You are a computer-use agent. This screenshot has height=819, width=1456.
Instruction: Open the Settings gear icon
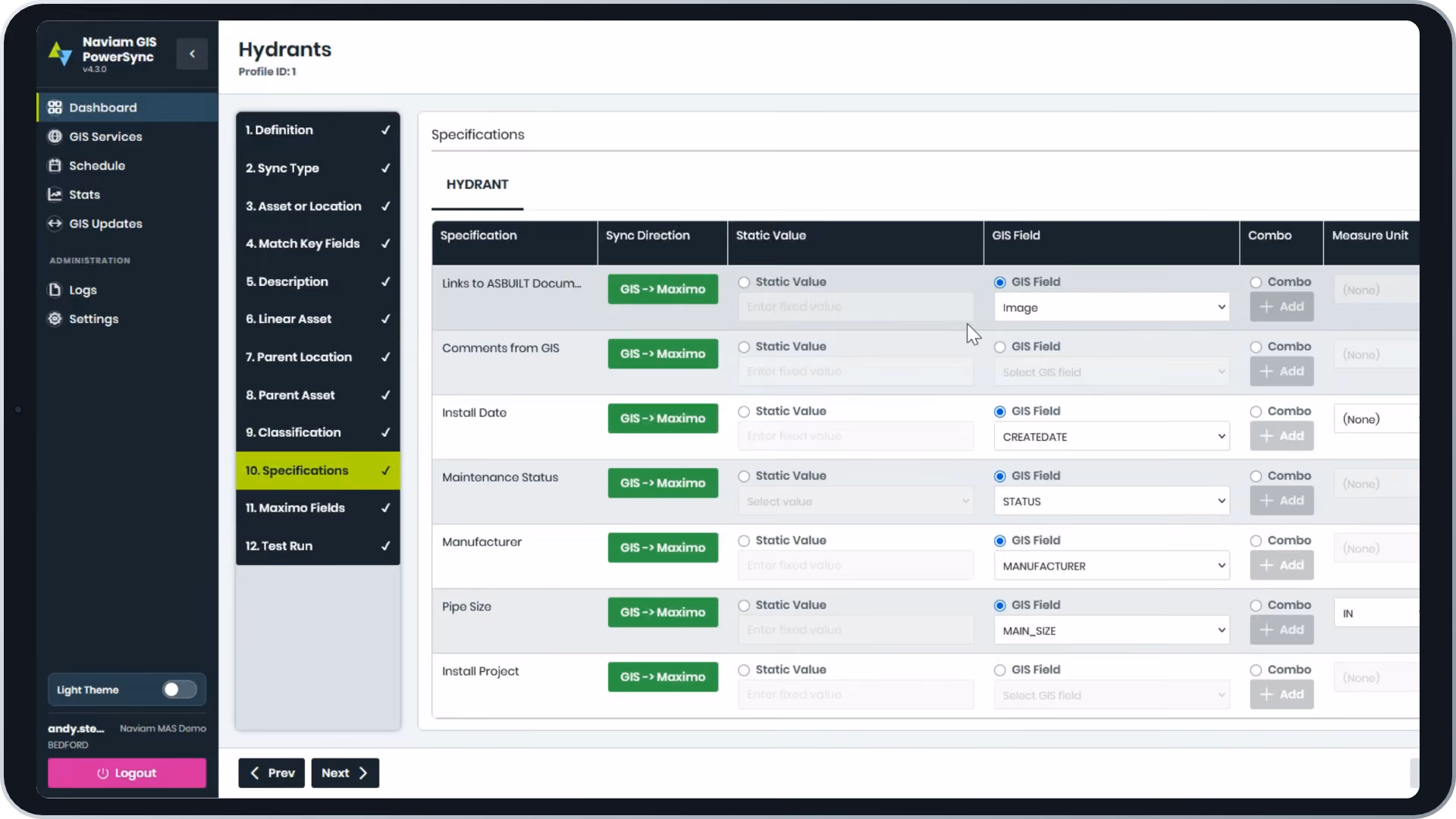pos(55,318)
